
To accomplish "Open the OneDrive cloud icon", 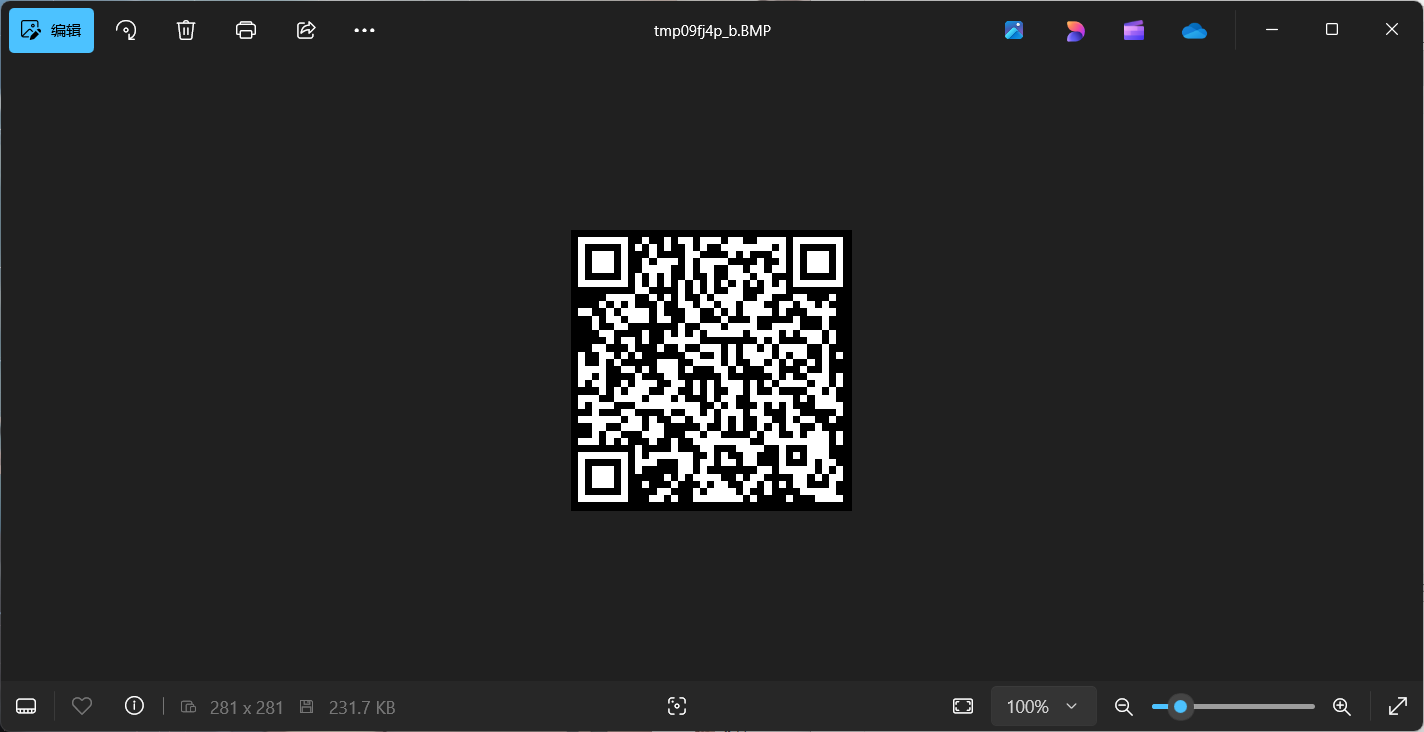I will click(1194, 31).
